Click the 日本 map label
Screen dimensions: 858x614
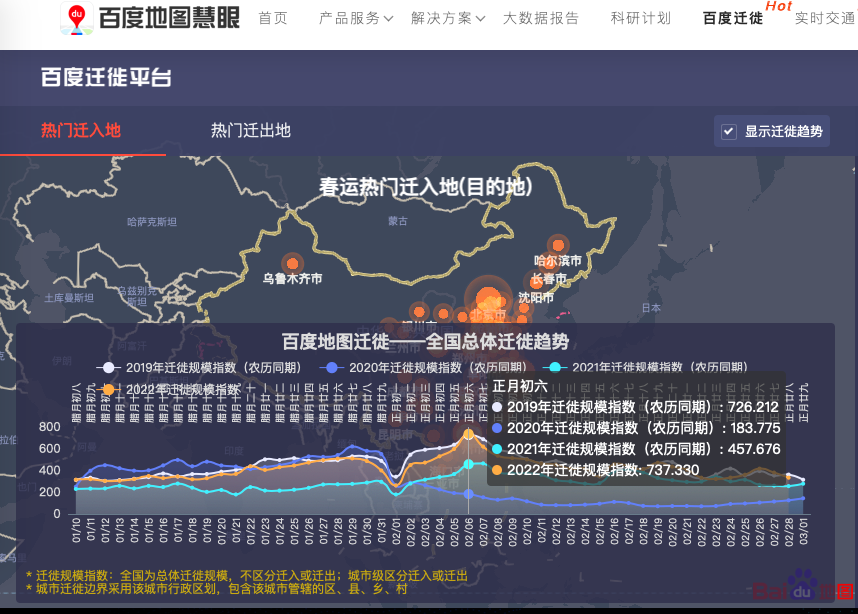point(651,308)
